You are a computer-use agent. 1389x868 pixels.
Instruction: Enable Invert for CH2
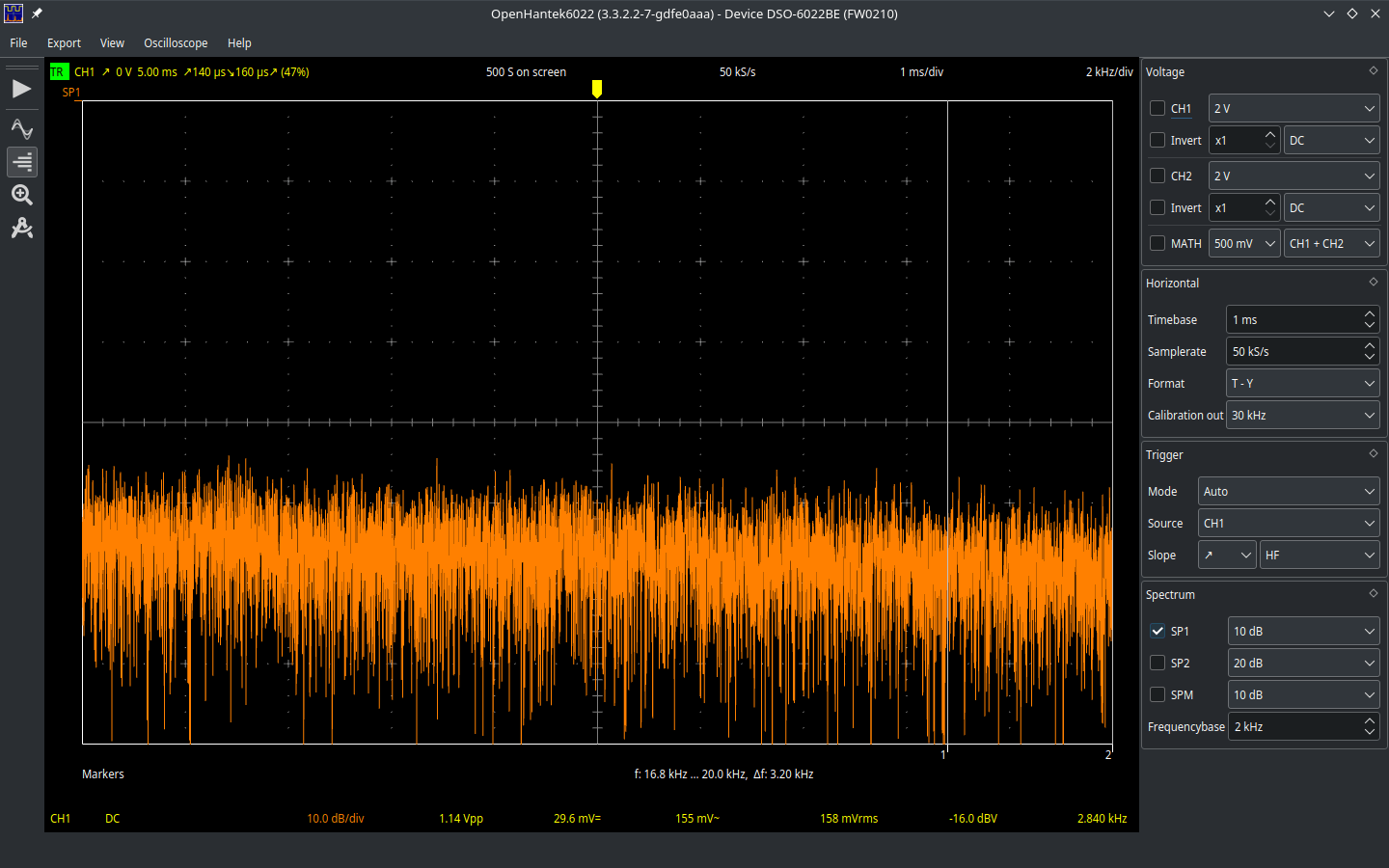(1157, 207)
